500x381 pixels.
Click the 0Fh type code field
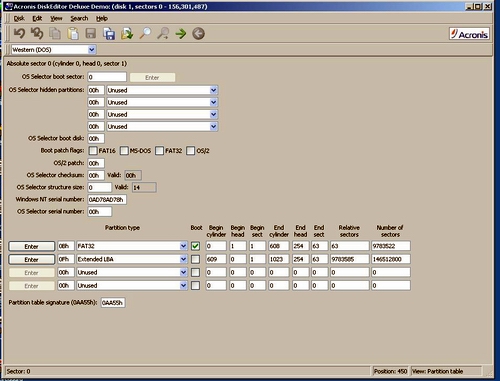66,259
